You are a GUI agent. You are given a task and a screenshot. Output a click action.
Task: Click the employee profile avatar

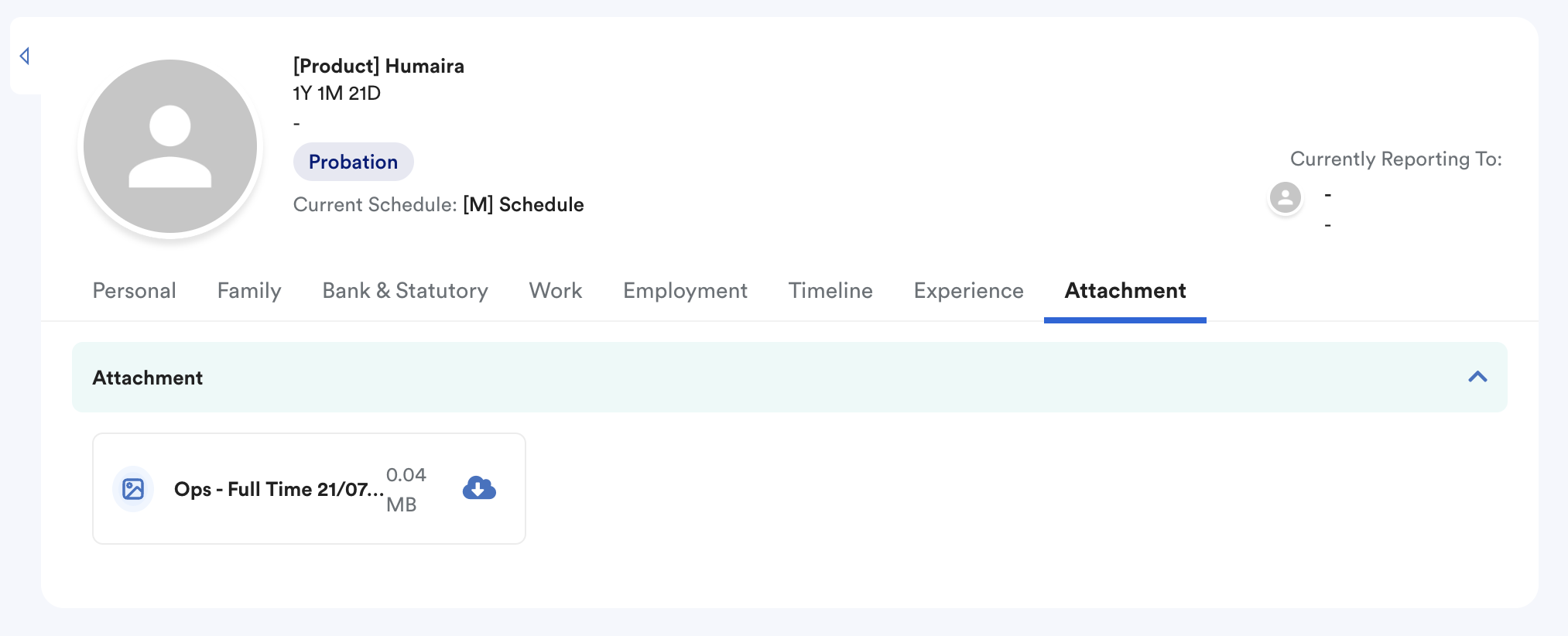point(170,146)
